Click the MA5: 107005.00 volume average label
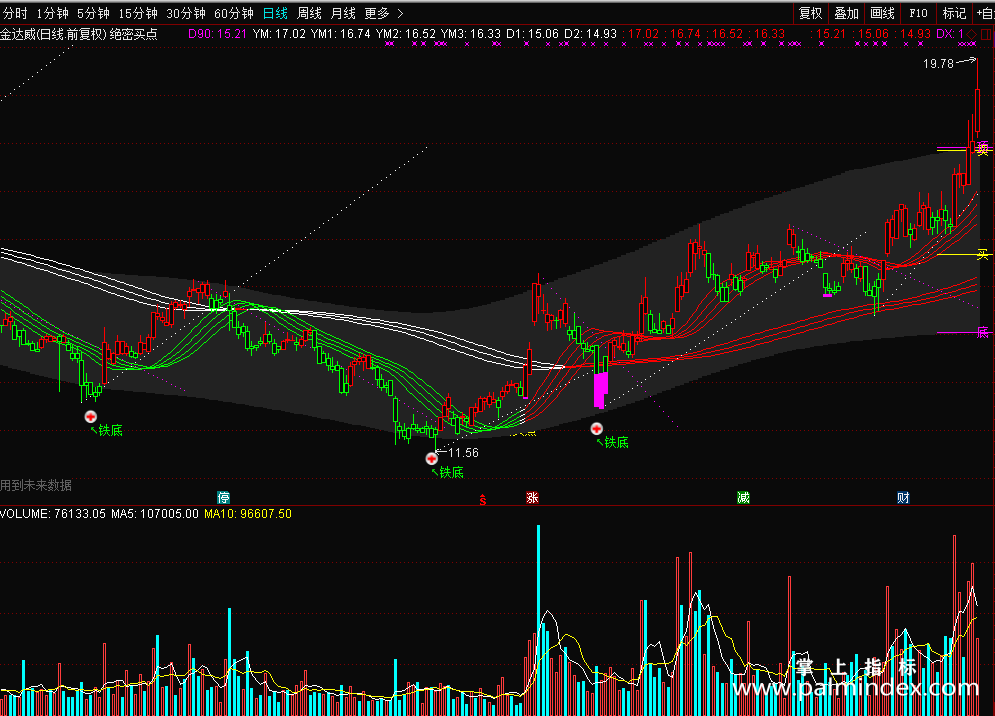The image size is (995, 716). coord(155,514)
